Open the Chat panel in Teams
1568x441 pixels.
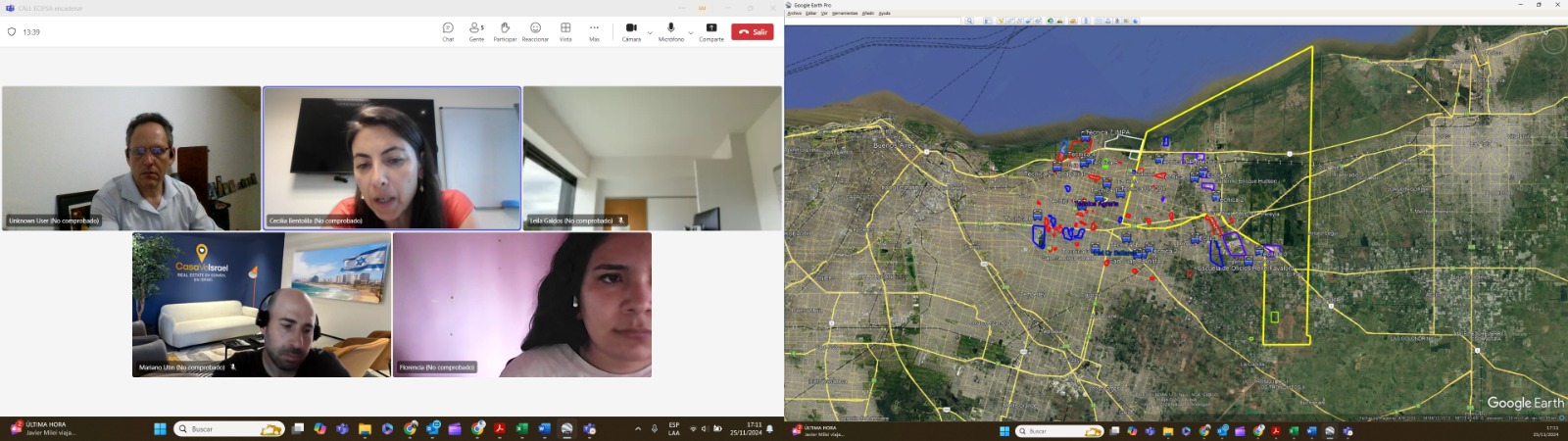(x=448, y=31)
